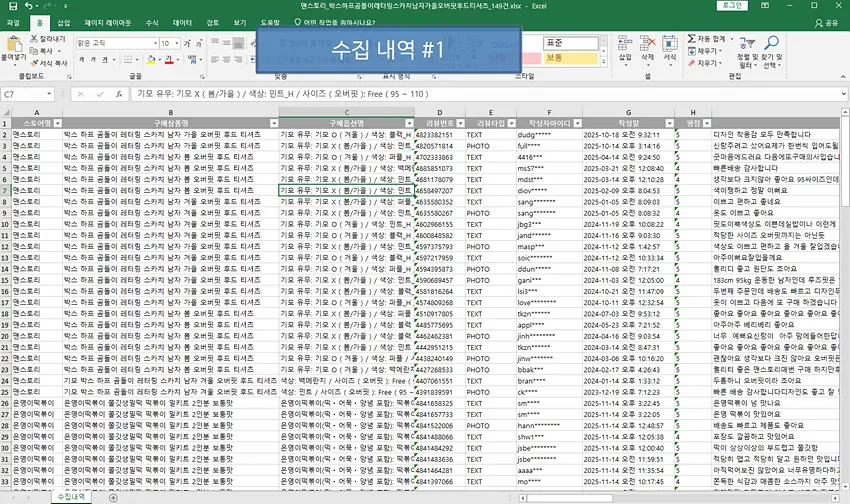This screenshot has height=504, width=850.
Task: Click the center text alignment icon
Action: click(x=227, y=59)
